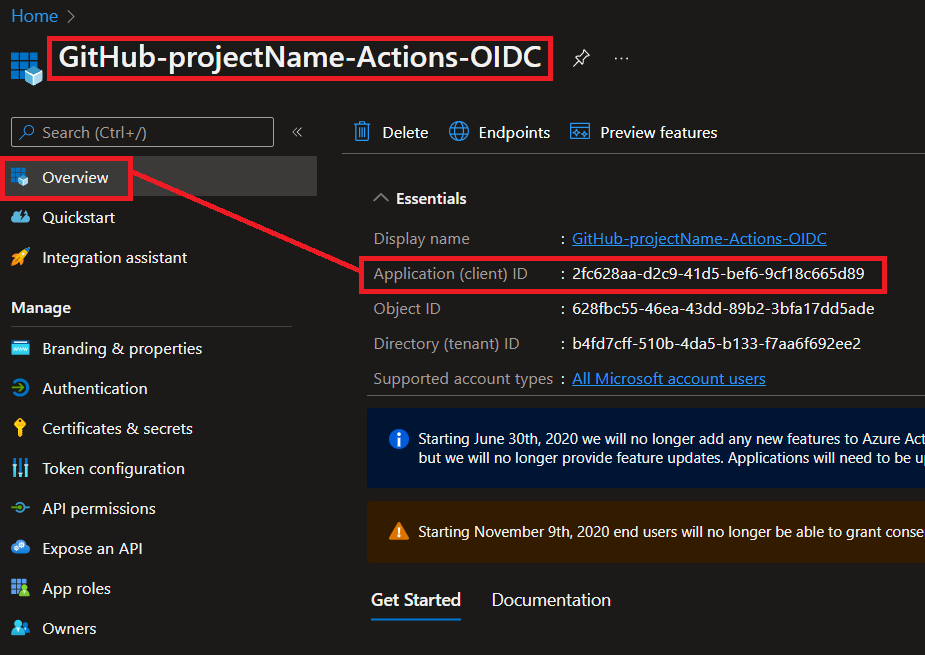Click the API permissions icon

[21, 508]
